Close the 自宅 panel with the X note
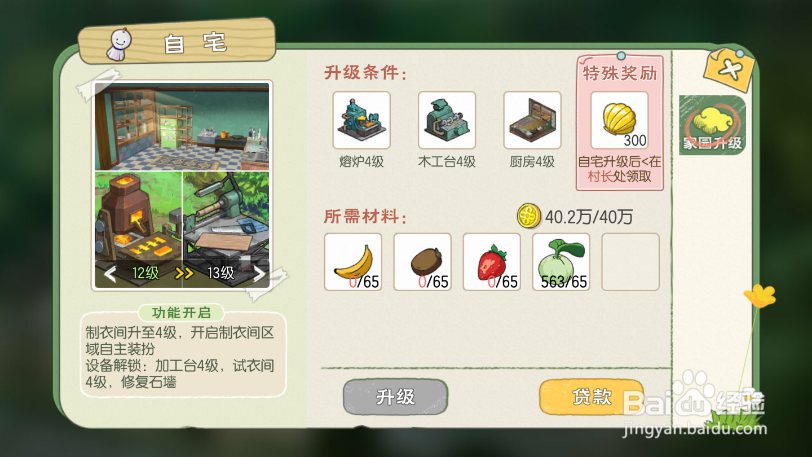812x457 pixels. point(730,69)
